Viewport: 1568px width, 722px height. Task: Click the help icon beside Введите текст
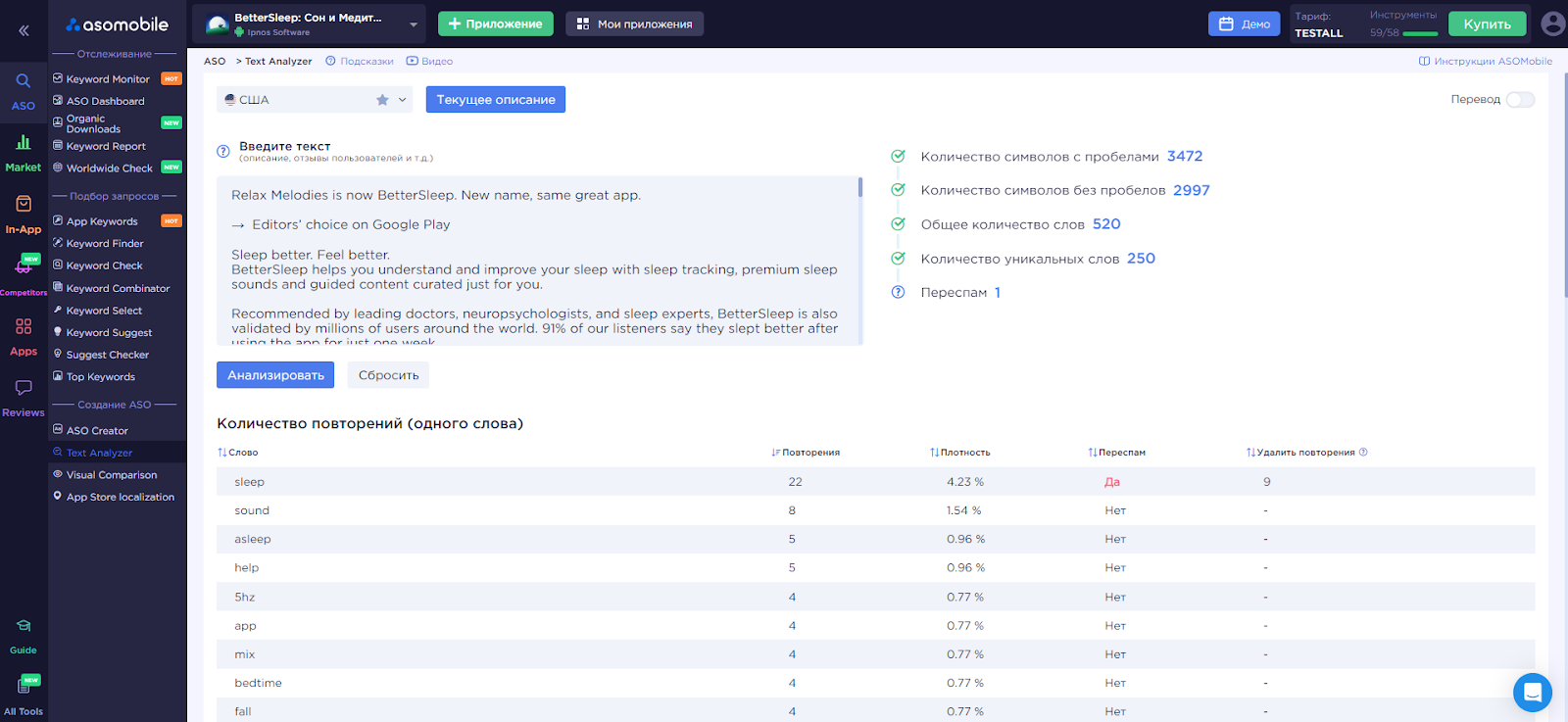tap(223, 151)
